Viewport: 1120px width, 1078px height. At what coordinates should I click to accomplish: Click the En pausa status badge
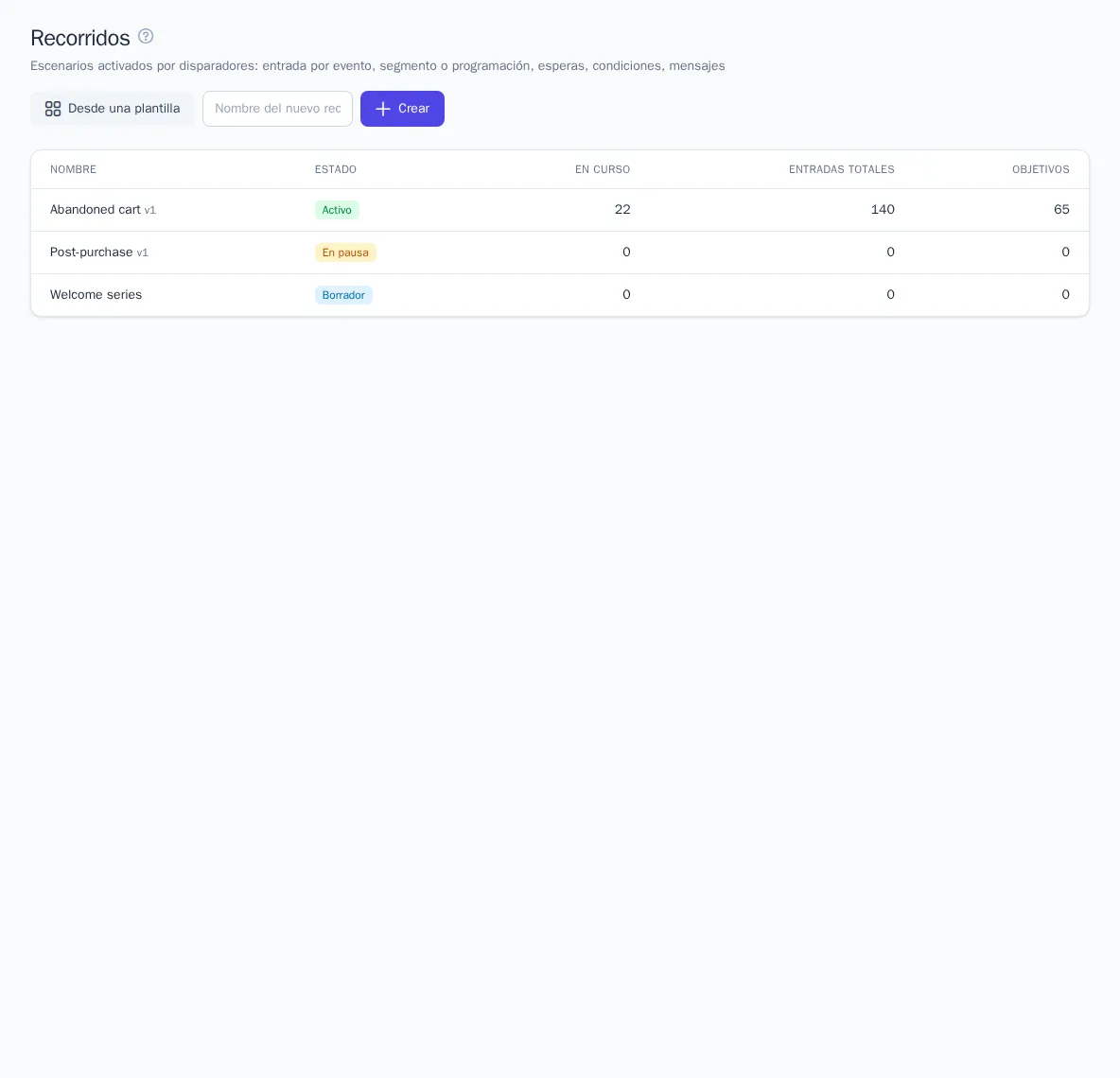(x=345, y=252)
